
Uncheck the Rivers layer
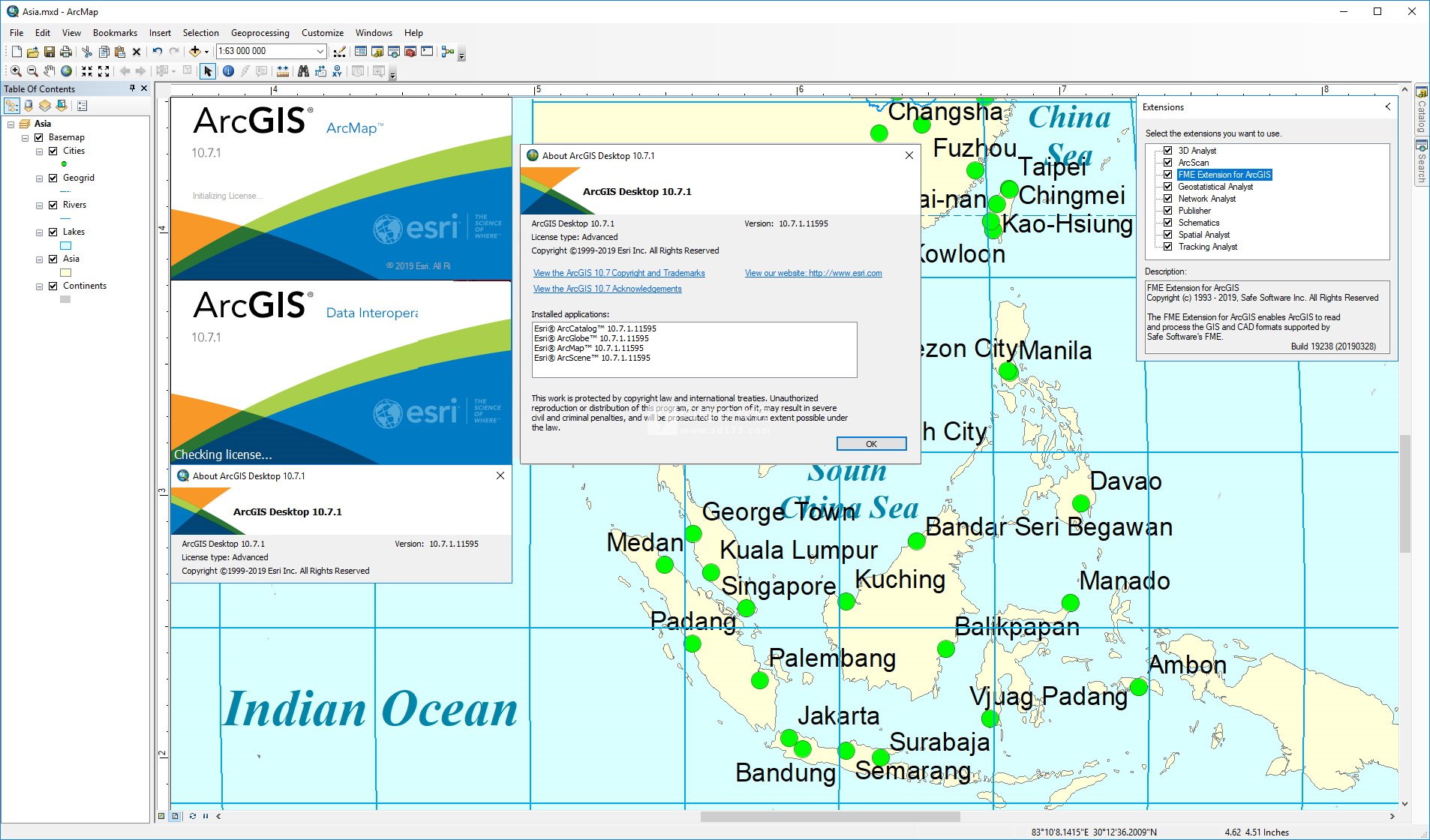click(x=53, y=205)
